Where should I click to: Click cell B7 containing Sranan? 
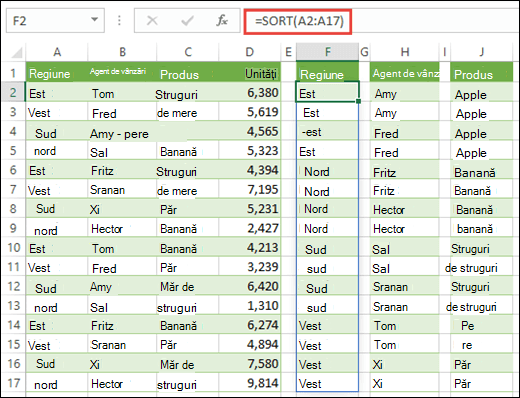[122, 189]
